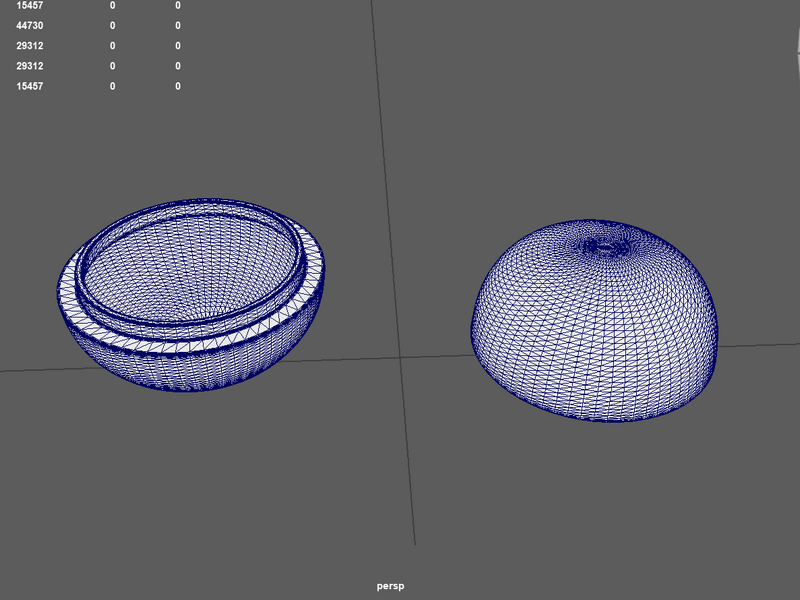Screen dimensions: 800x600
Task: Select the open bowl-shaped wireframe mesh
Action: pyautogui.click(x=190, y=295)
